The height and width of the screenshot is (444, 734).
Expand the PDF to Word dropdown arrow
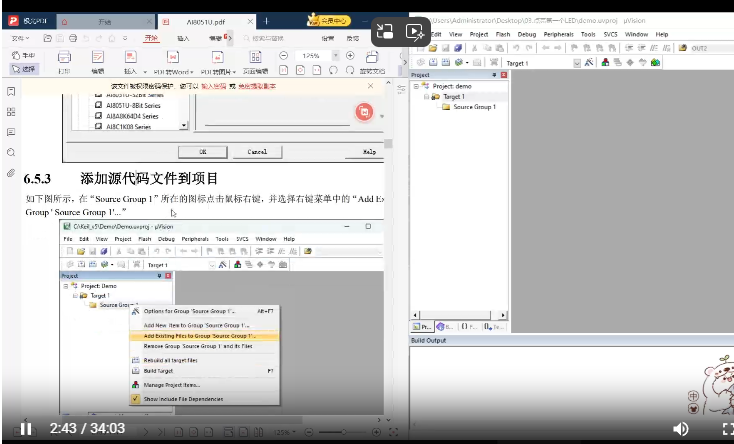(x=192, y=72)
